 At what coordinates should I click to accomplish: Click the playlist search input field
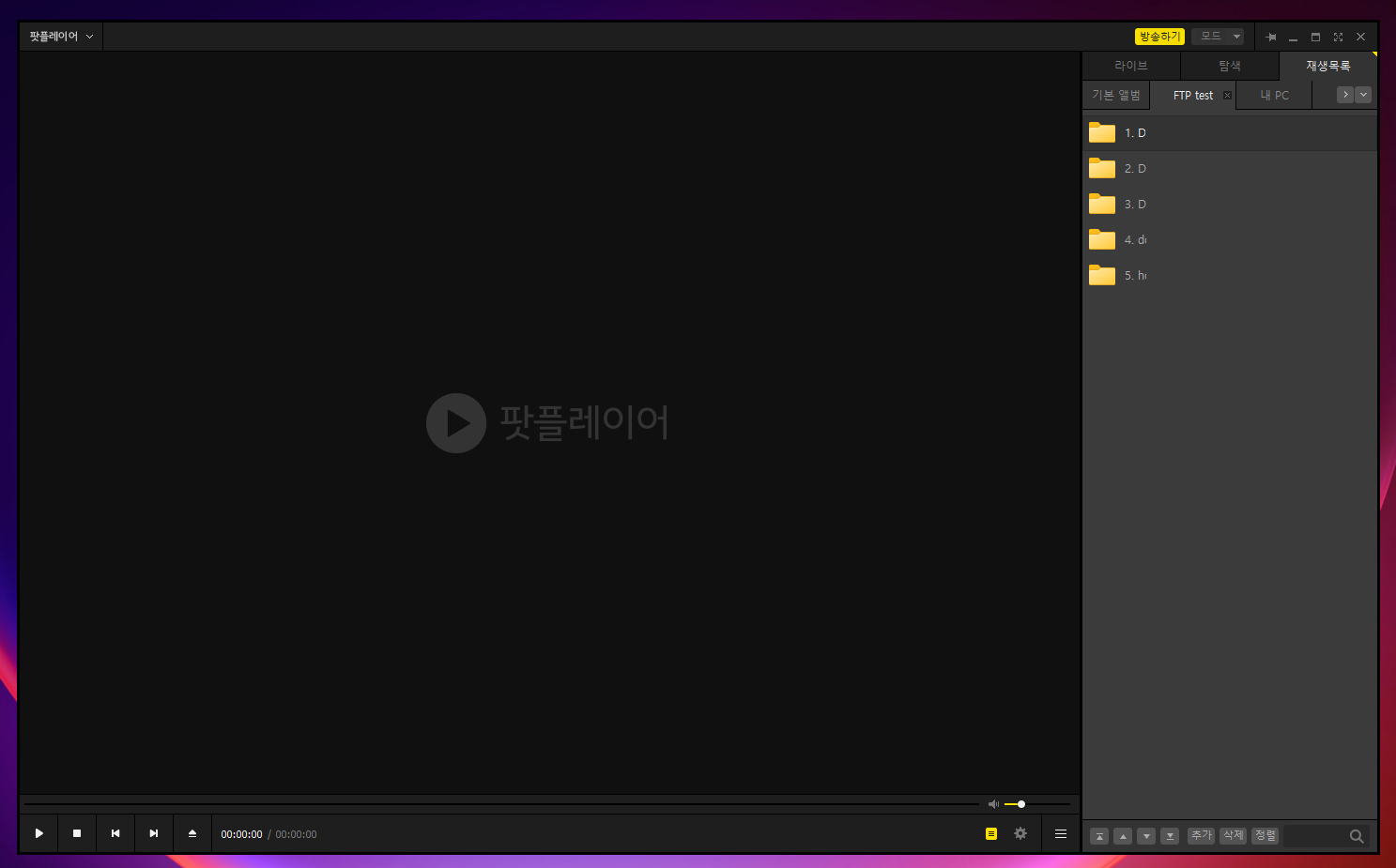tap(1315, 836)
